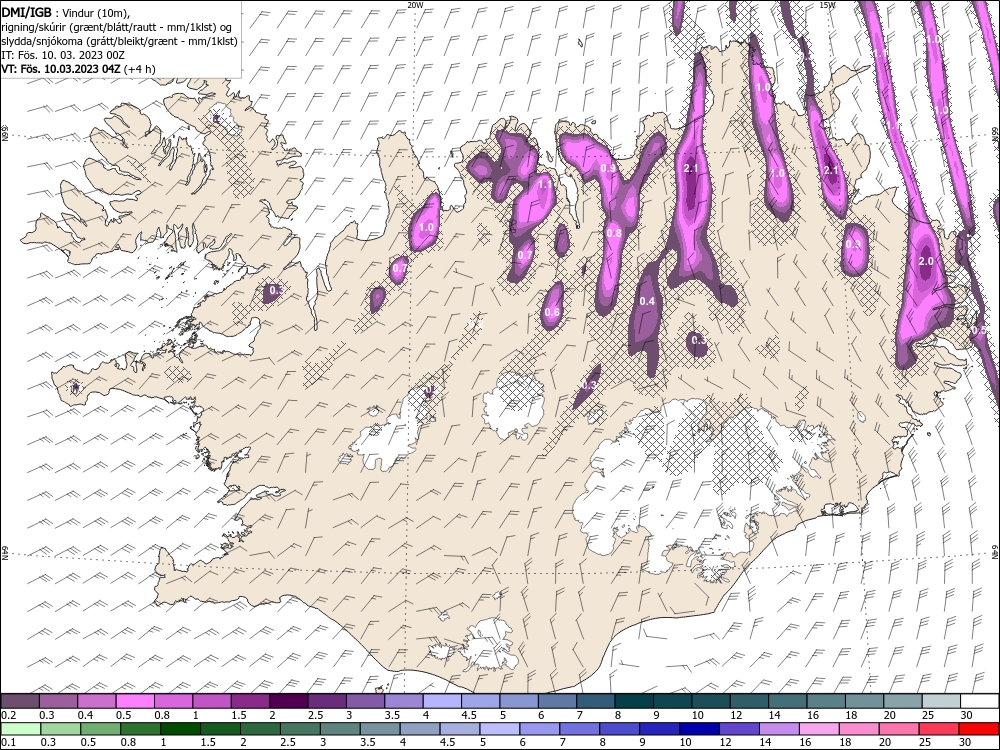This screenshot has height=750, width=1000.
Task: Click the 15W longitude label at the top
Action: point(827,4)
